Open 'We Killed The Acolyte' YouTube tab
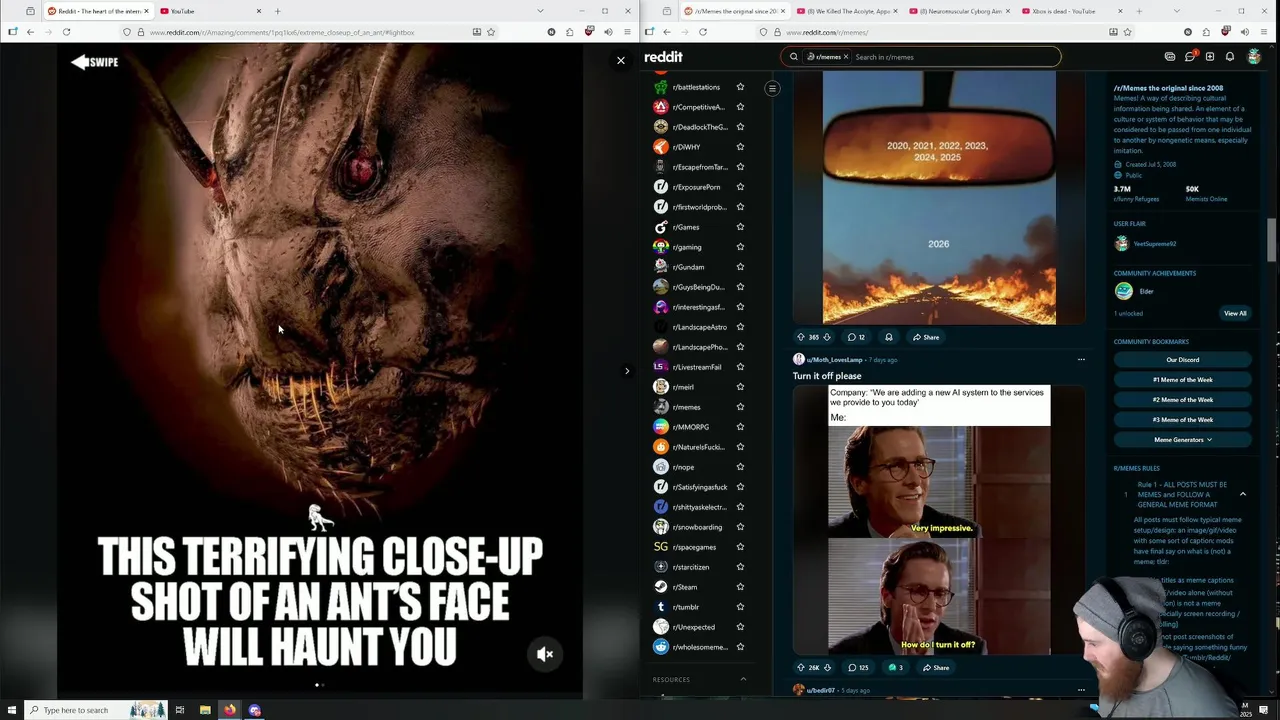This screenshot has width=1280, height=720. (848, 11)
